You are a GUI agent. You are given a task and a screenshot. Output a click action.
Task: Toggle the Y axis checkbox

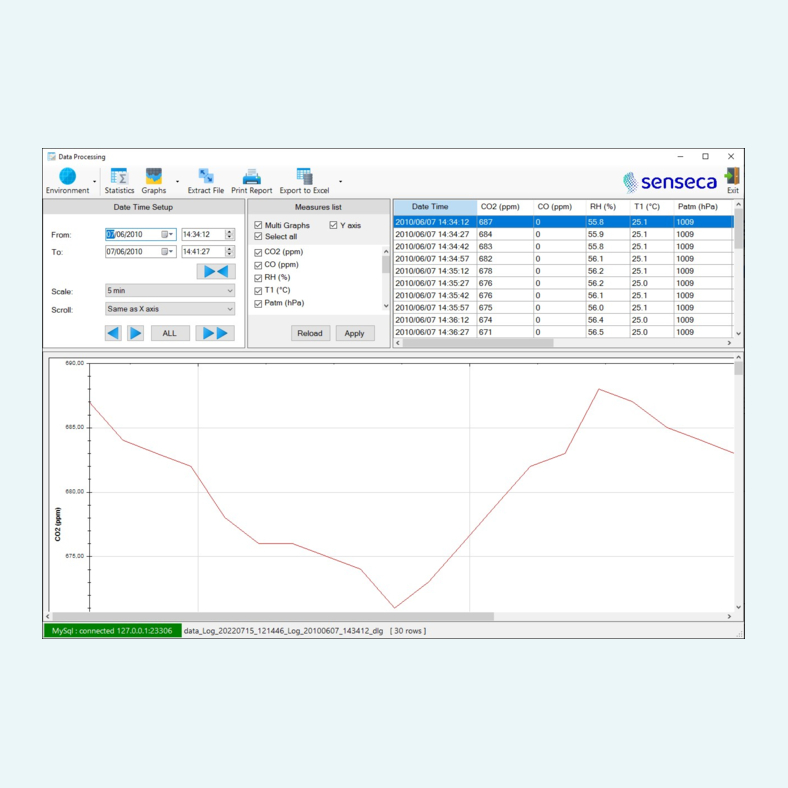pyautogui.click(x=333, y=225)
